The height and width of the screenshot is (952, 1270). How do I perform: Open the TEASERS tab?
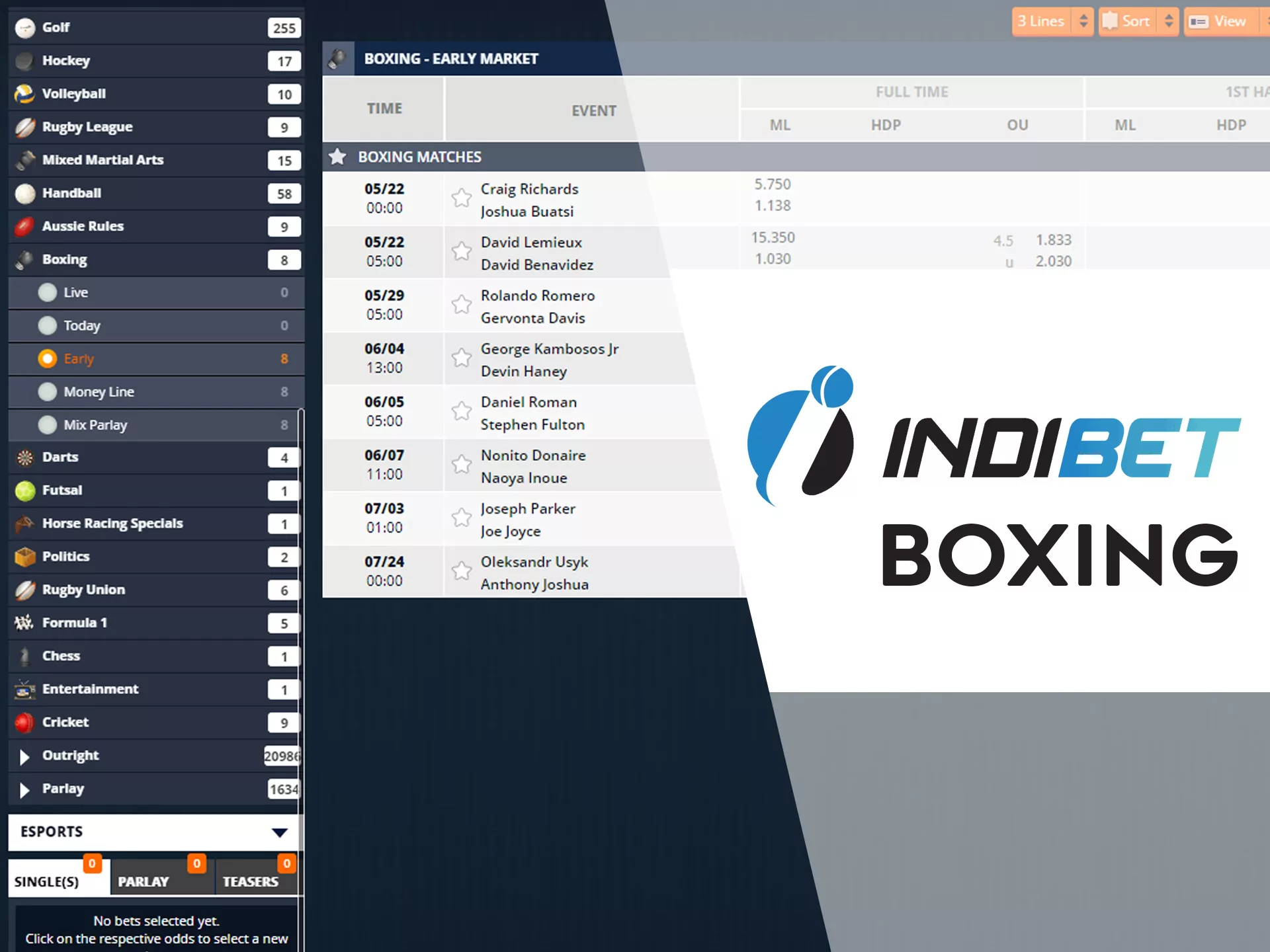[252, 881]
